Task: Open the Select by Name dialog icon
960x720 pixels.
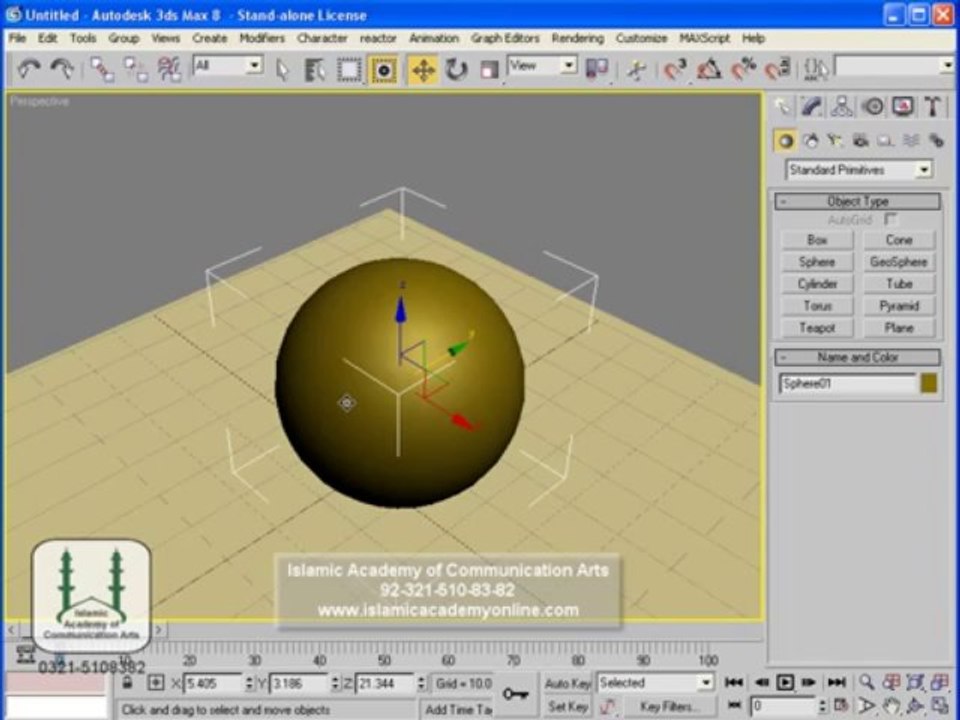Action: (315, 70)
